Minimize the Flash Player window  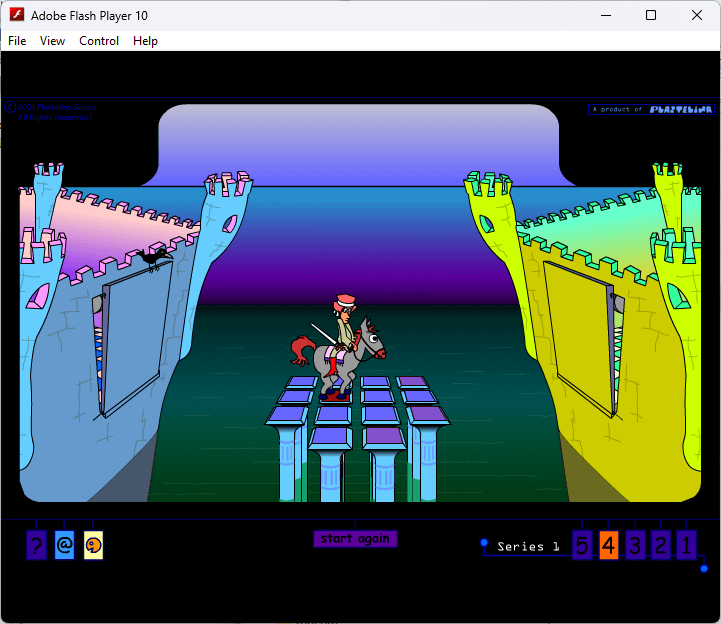pyautogui.click(x=606, y=15)
